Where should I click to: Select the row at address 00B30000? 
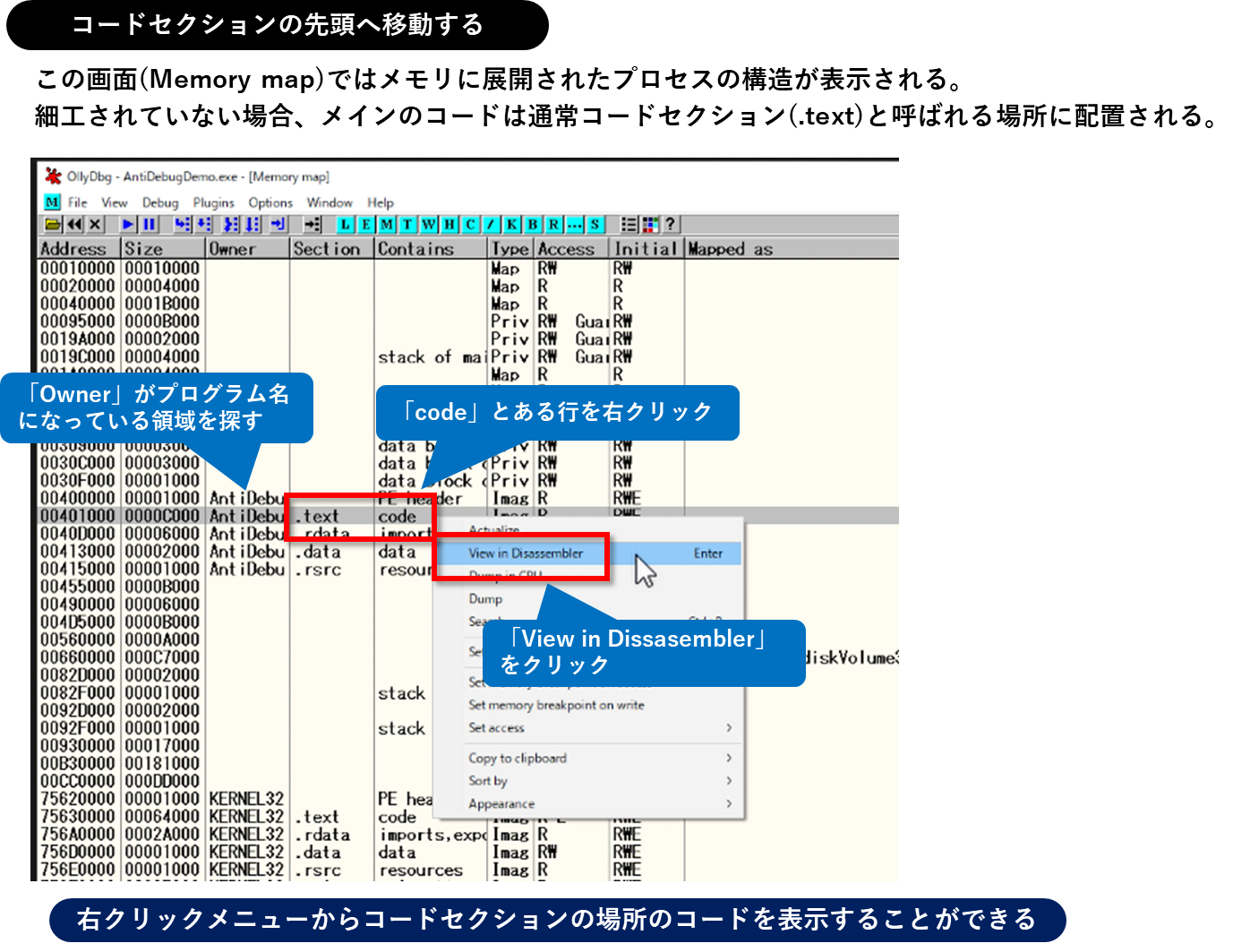coord(468,764)
